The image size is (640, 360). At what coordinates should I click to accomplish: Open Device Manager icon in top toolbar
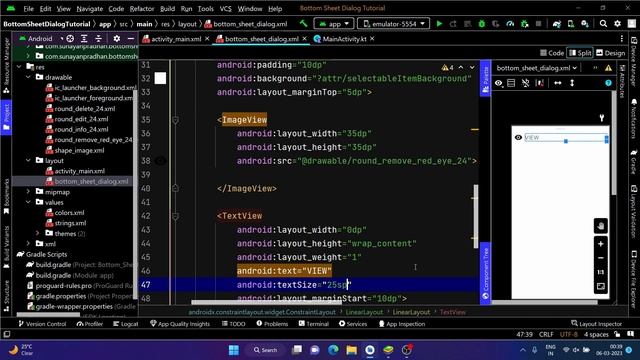point(571,24)
